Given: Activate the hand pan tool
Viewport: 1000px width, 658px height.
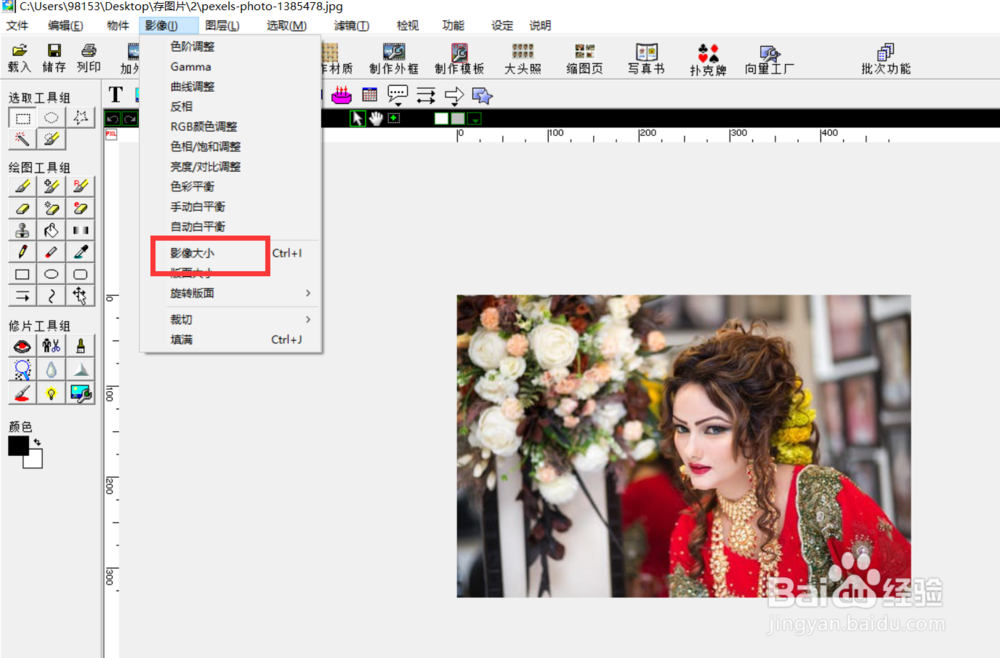Looking at the screenshot, I should point(376,119).
